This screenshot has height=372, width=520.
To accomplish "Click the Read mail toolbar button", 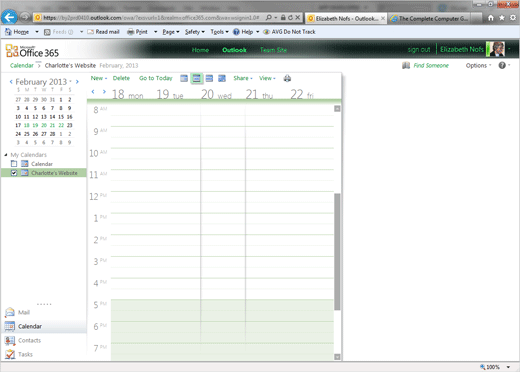I will pos(103,32).
